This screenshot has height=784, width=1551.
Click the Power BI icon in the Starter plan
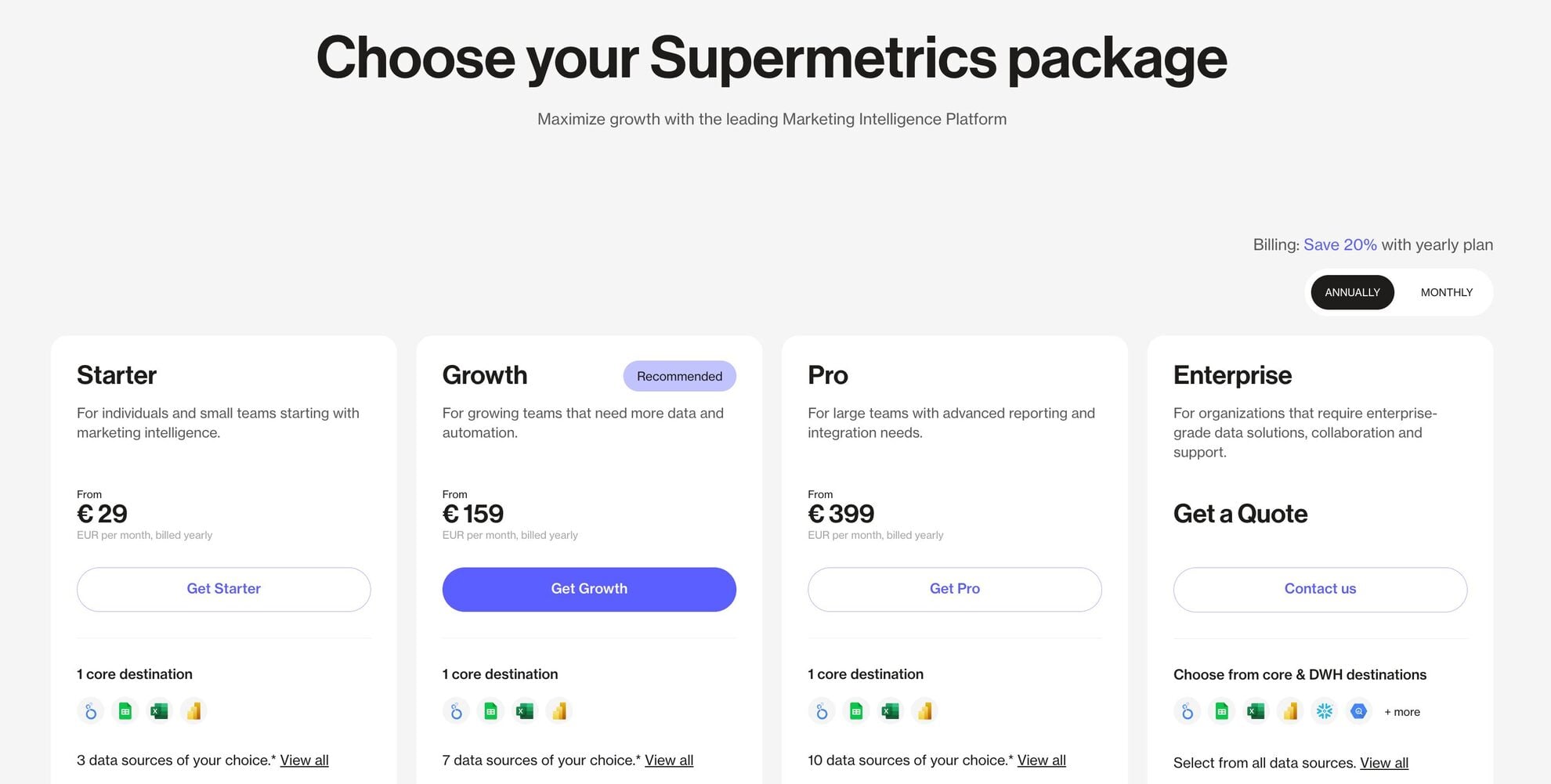[x=193, y=710]
